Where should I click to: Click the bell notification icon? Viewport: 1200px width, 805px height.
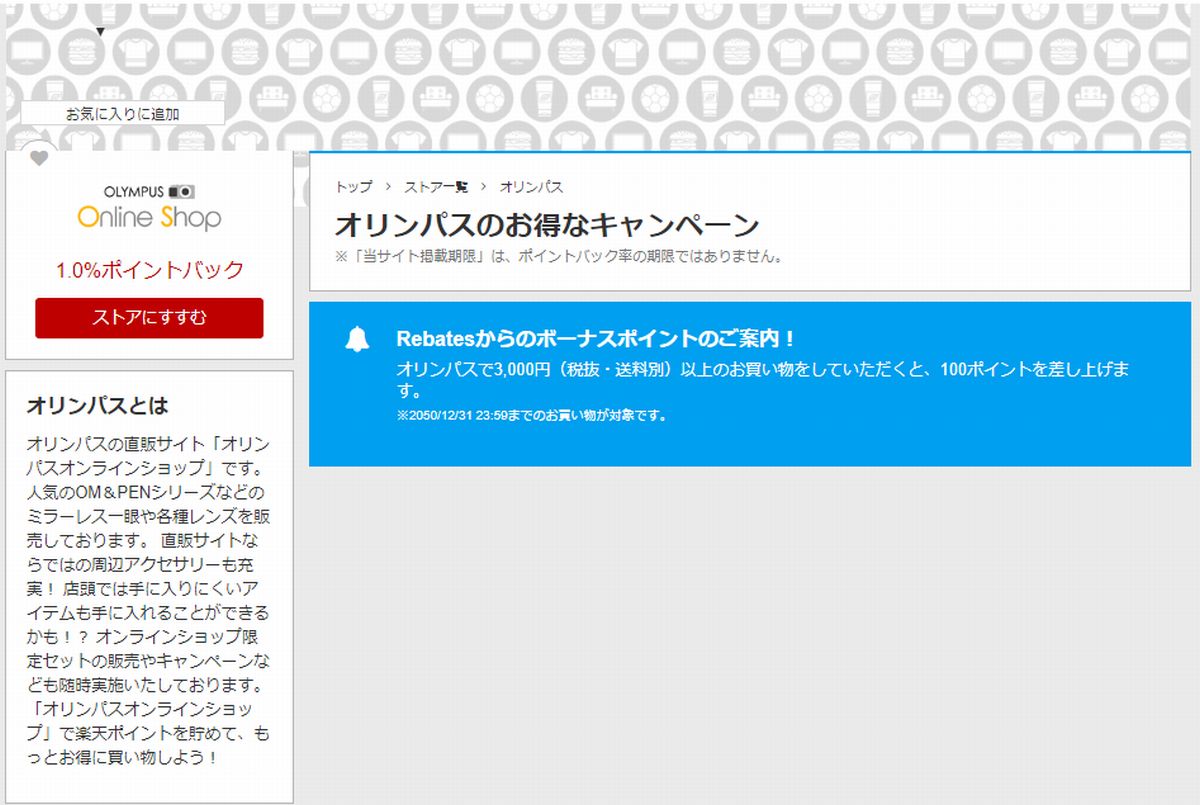click(357, 339)
